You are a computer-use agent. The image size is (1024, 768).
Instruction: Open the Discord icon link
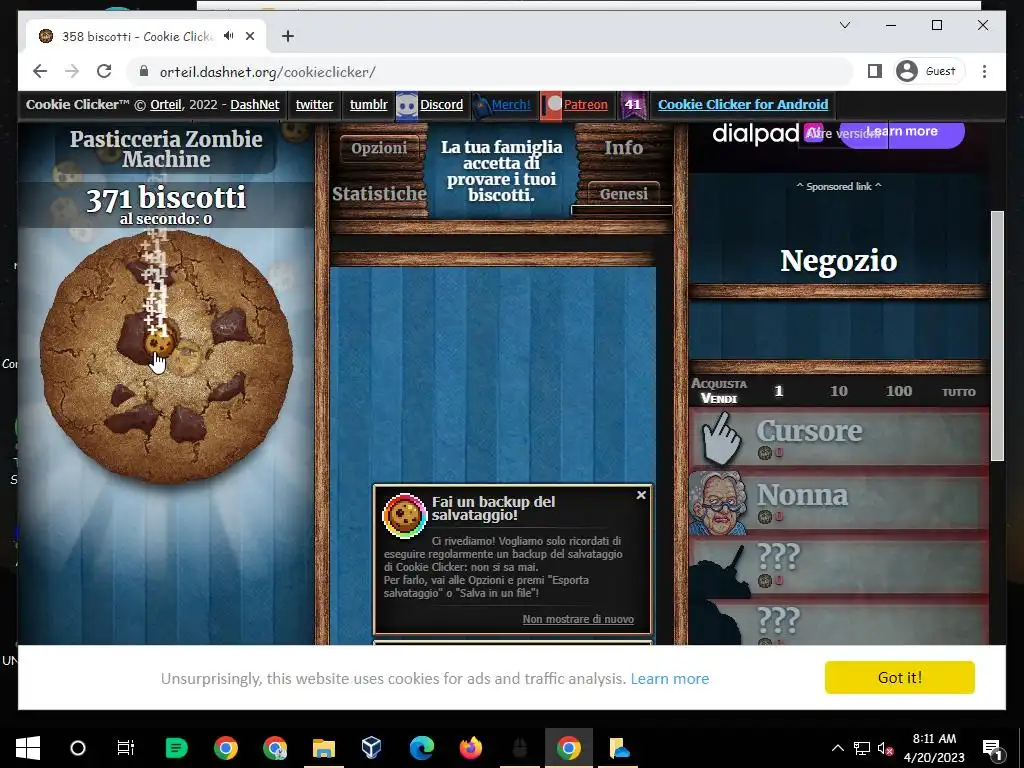point(407,105)
